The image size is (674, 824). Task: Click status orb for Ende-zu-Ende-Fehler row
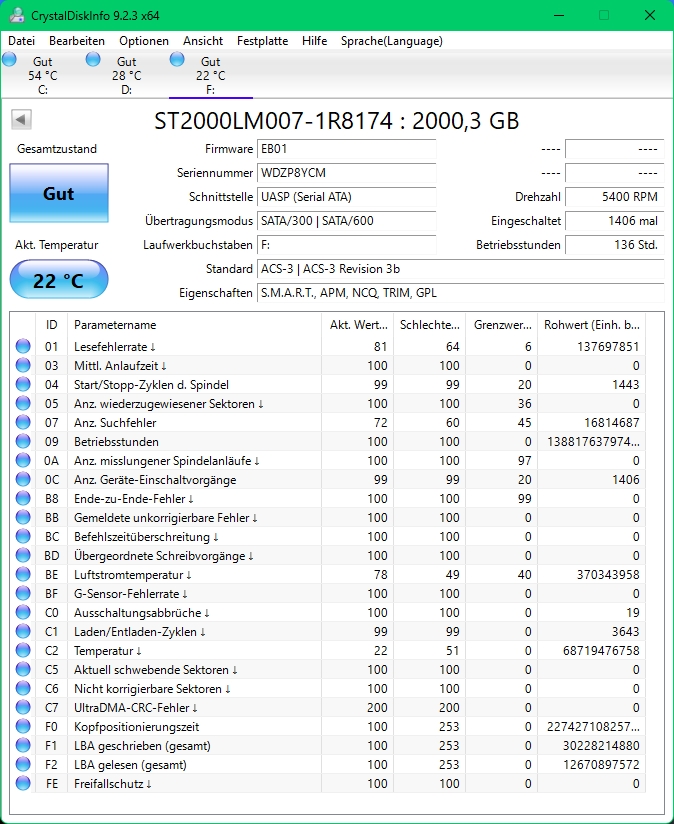pyautogui.click(x=23, y=498)
